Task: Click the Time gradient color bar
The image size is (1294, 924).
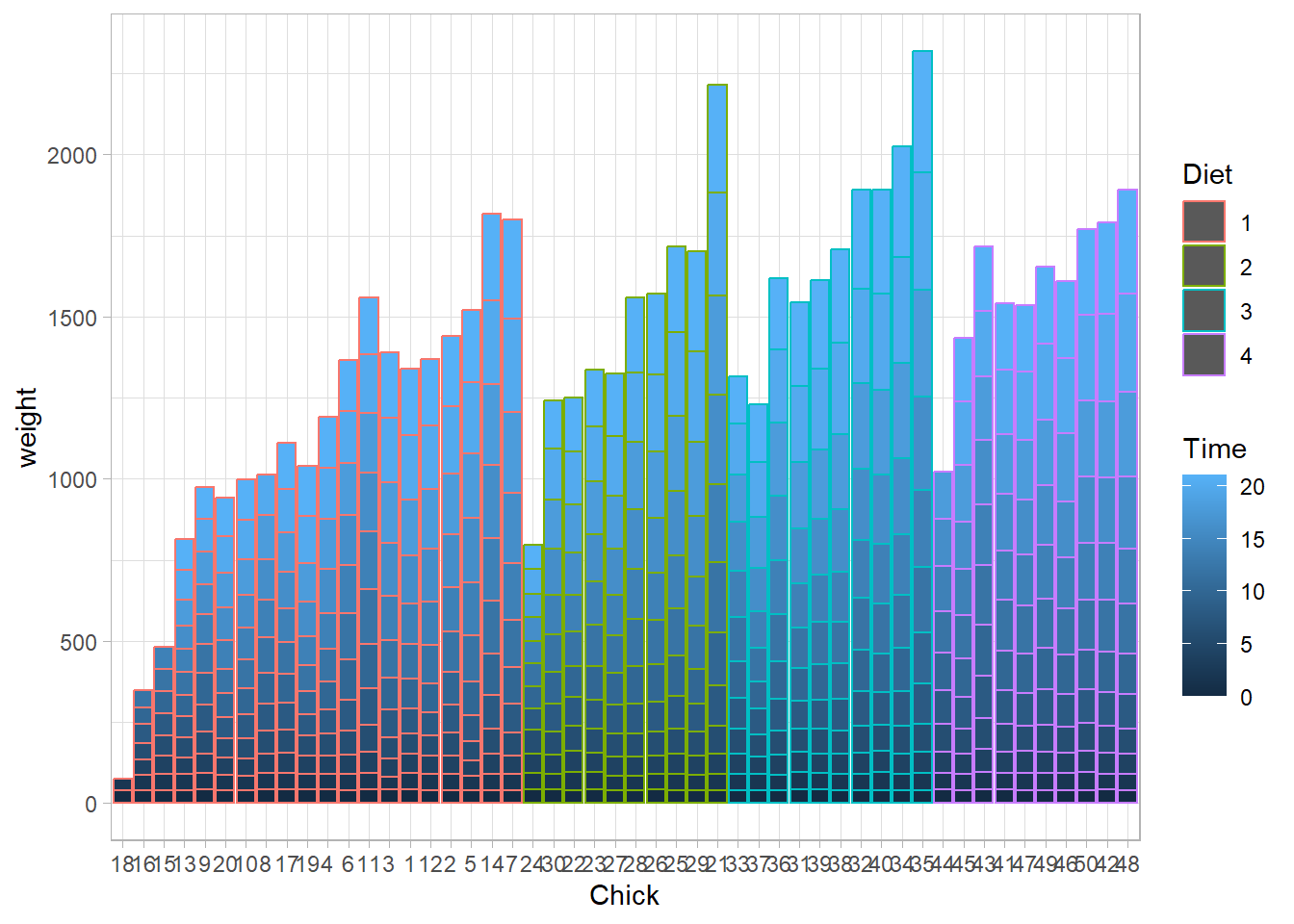Action: click(1204, 585)
